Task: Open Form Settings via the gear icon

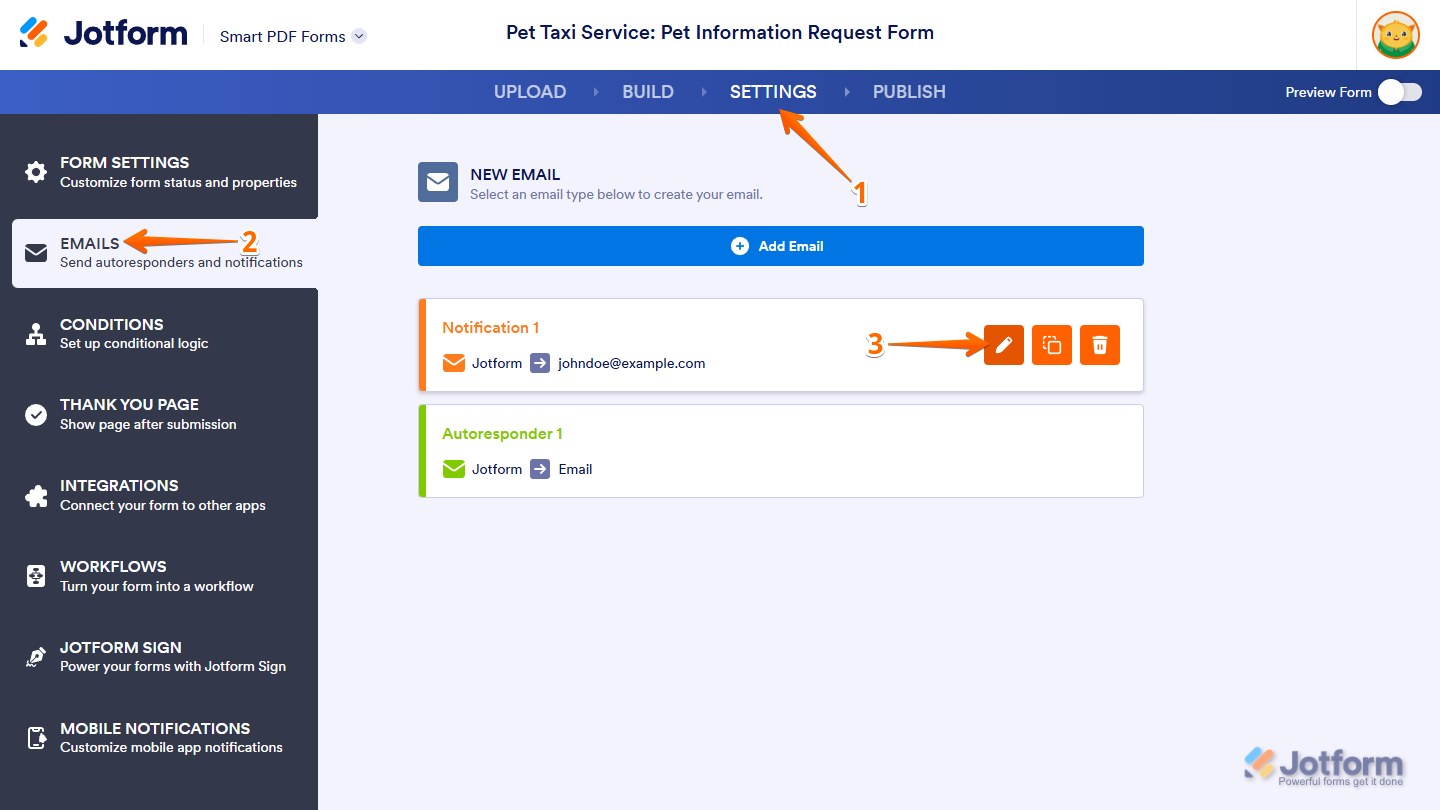Action: [36, 172]
